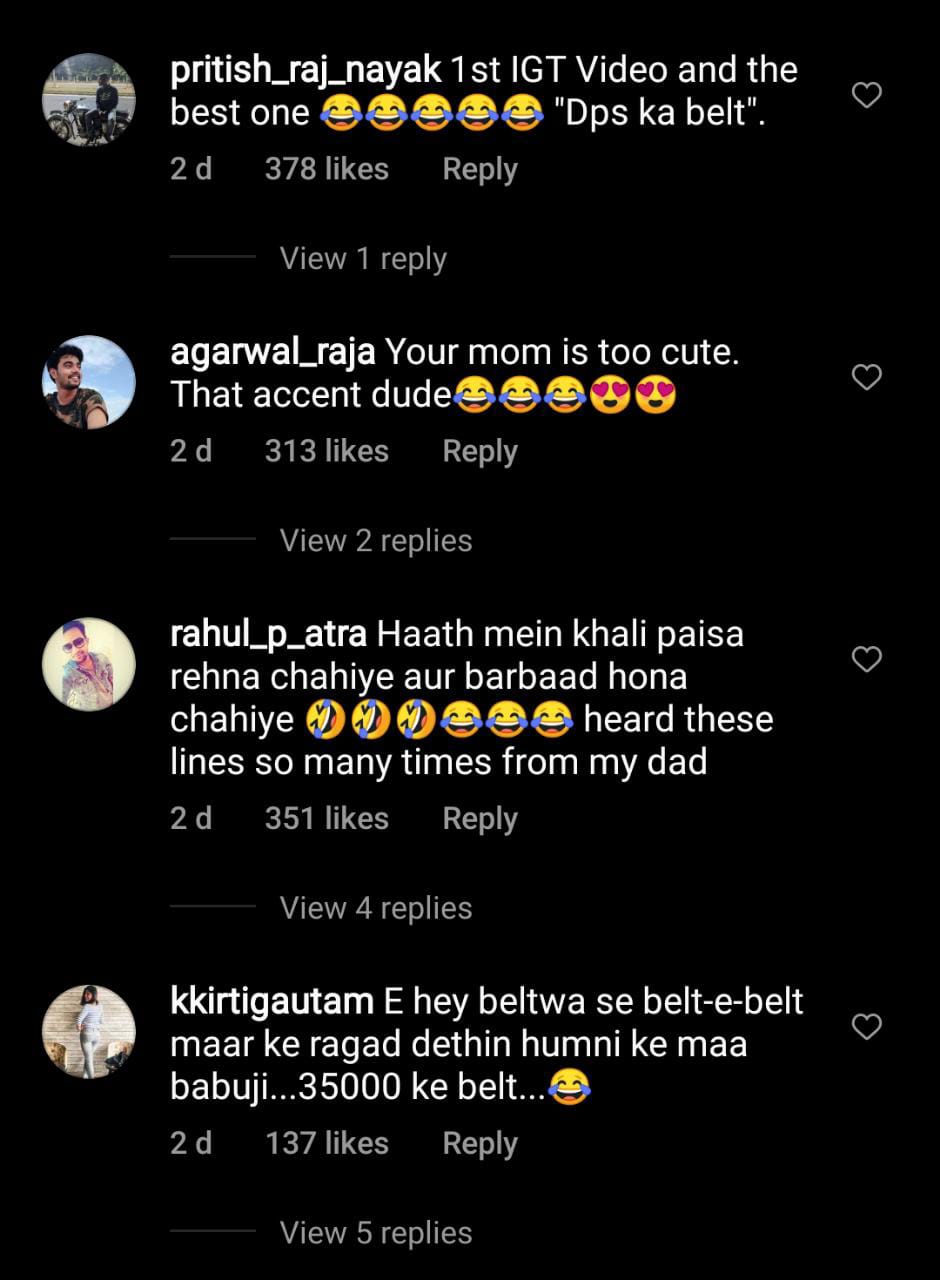Viewport: 940px width, 1280px height.
Task: View kkirtigautam's profile picture
Action: (89, 1031)
